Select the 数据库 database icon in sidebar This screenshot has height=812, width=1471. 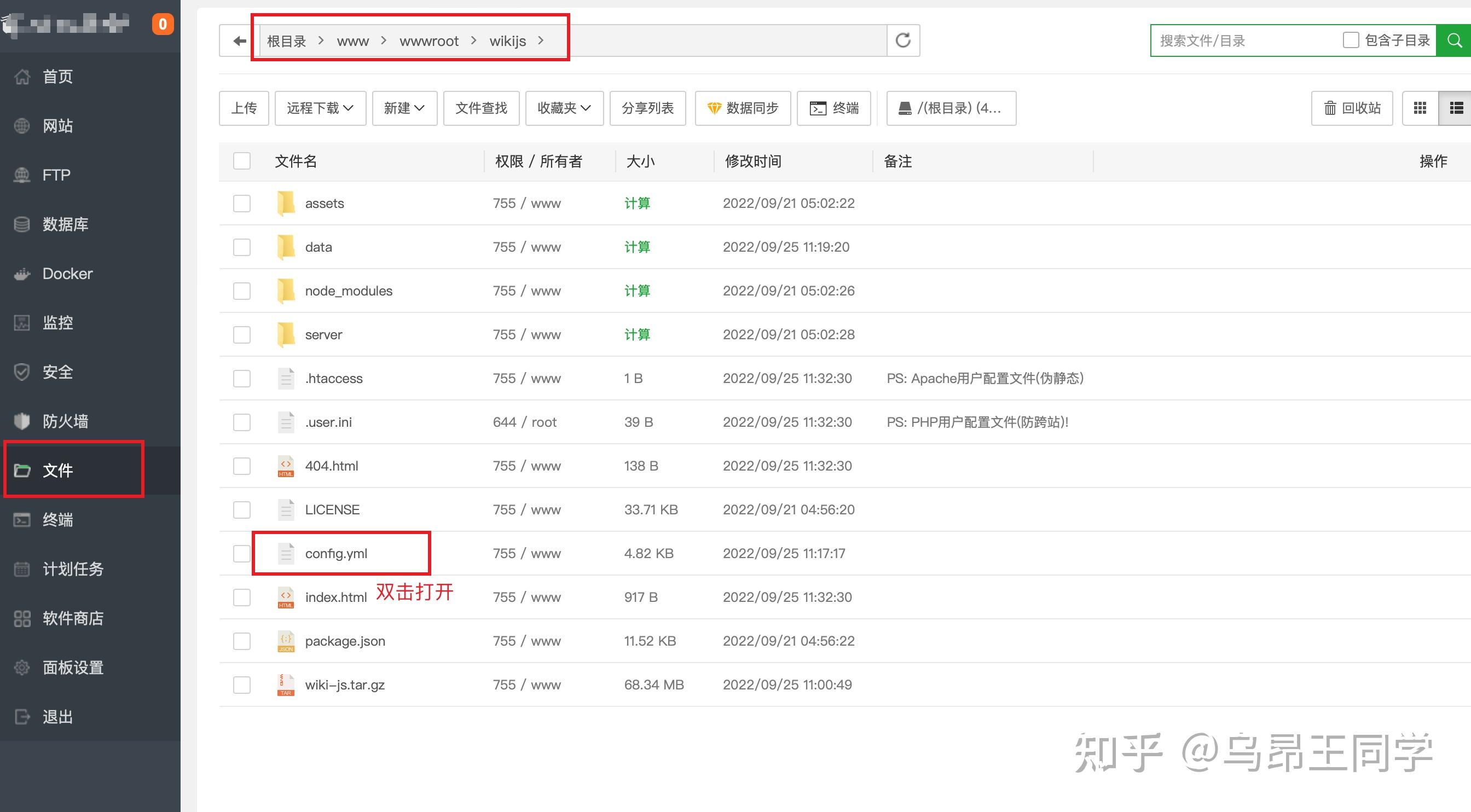(21, 224)
